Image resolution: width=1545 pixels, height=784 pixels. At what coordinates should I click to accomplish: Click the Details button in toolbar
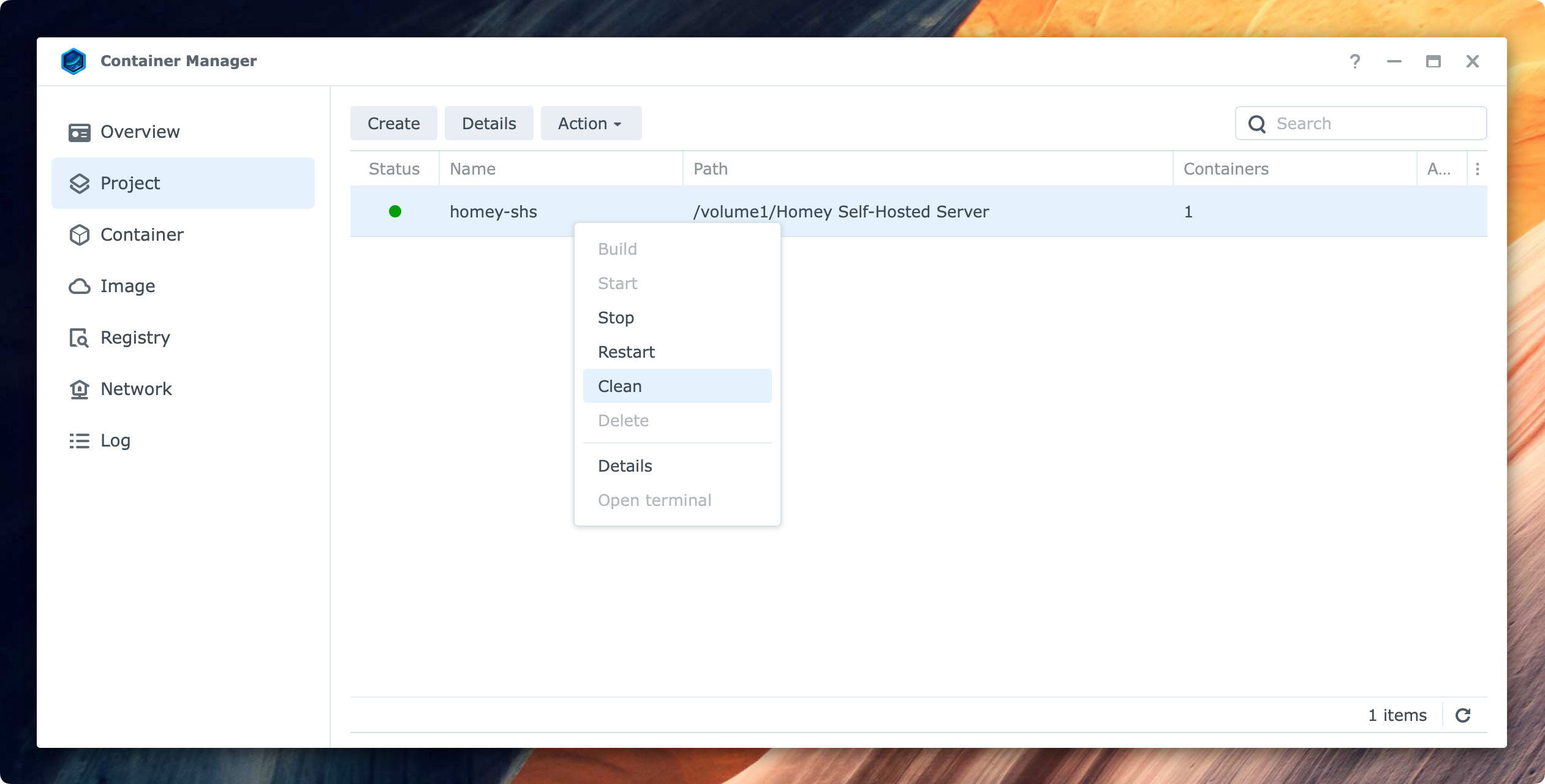tap(488, 123)
